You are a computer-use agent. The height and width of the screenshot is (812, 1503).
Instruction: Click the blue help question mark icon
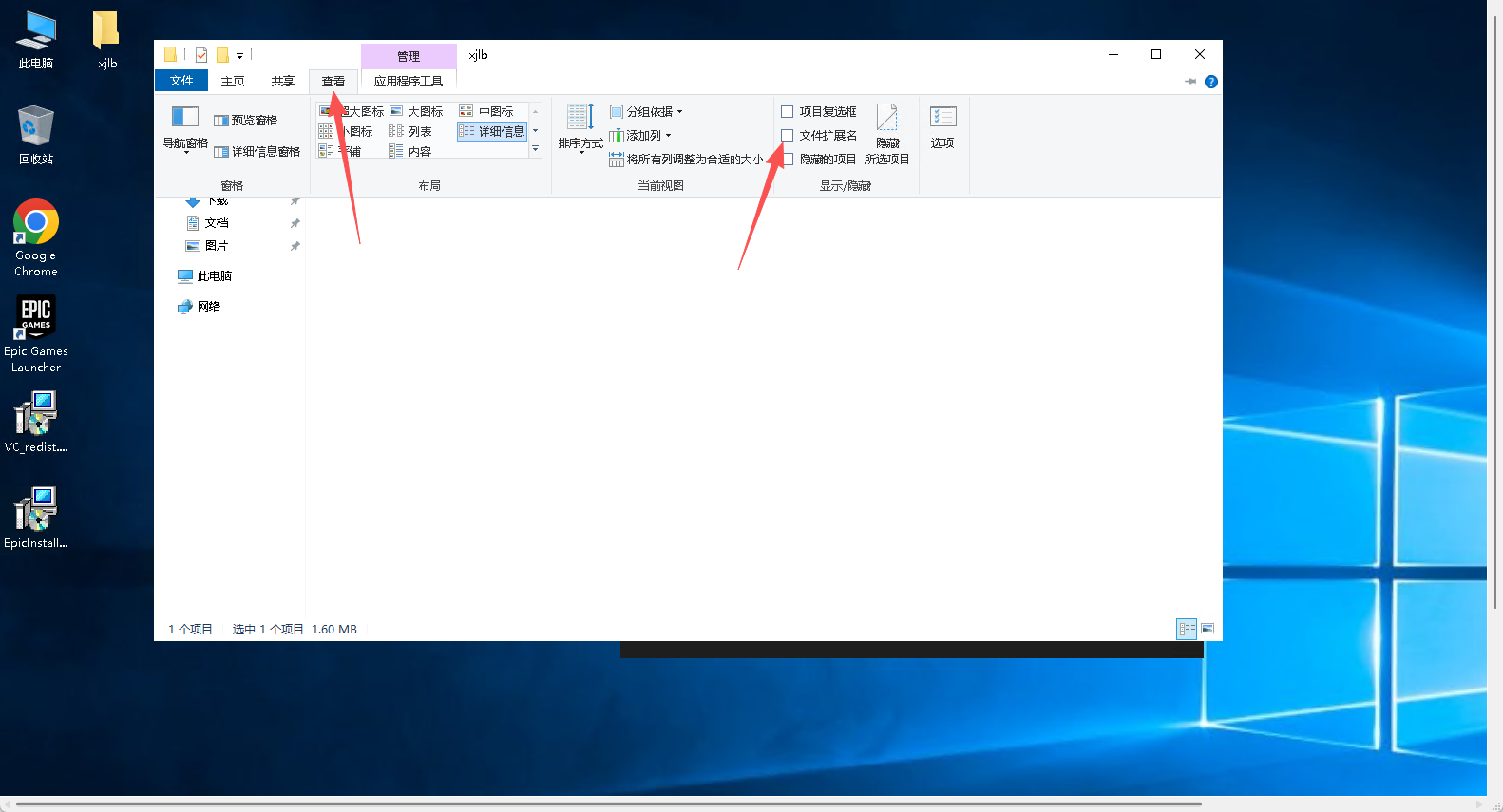[x=1211, y=82]
